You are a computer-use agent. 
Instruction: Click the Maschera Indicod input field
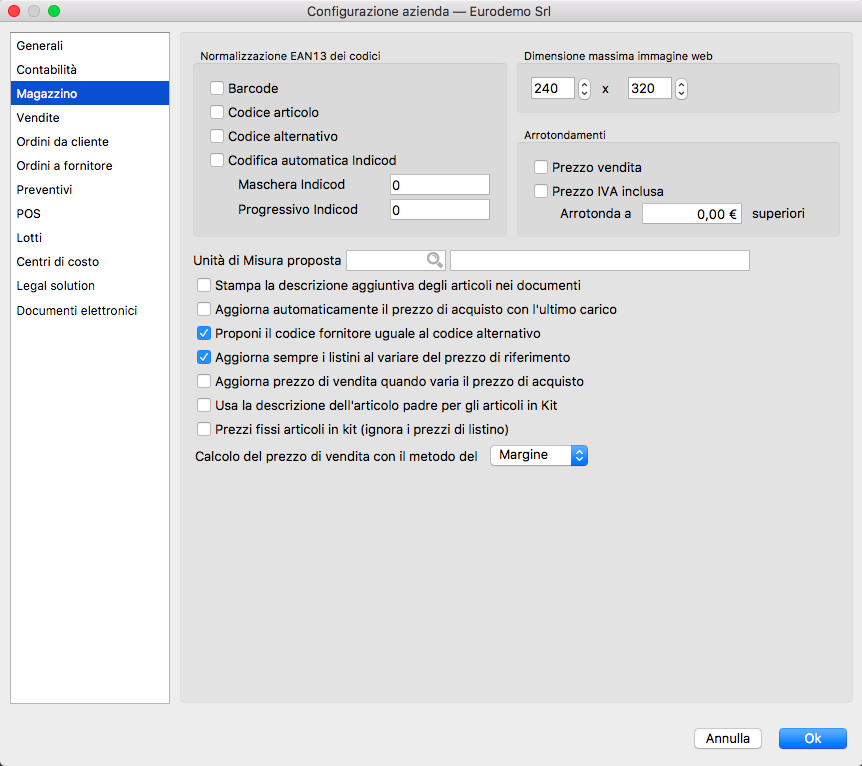point(439,185)
